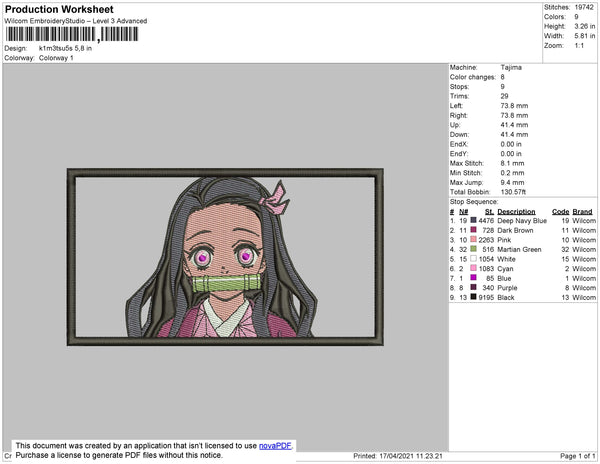Click the Cyan thread color swatch
Screen dimensions: 600x464
(473, 268)
